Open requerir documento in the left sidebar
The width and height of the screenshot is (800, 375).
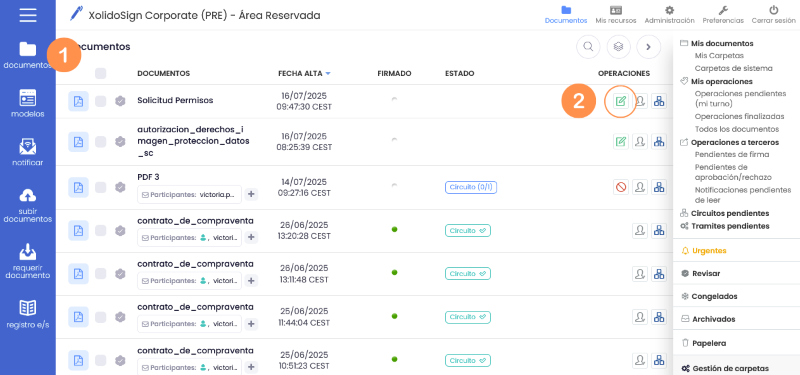pyautogui.click(x=28, y=261)
